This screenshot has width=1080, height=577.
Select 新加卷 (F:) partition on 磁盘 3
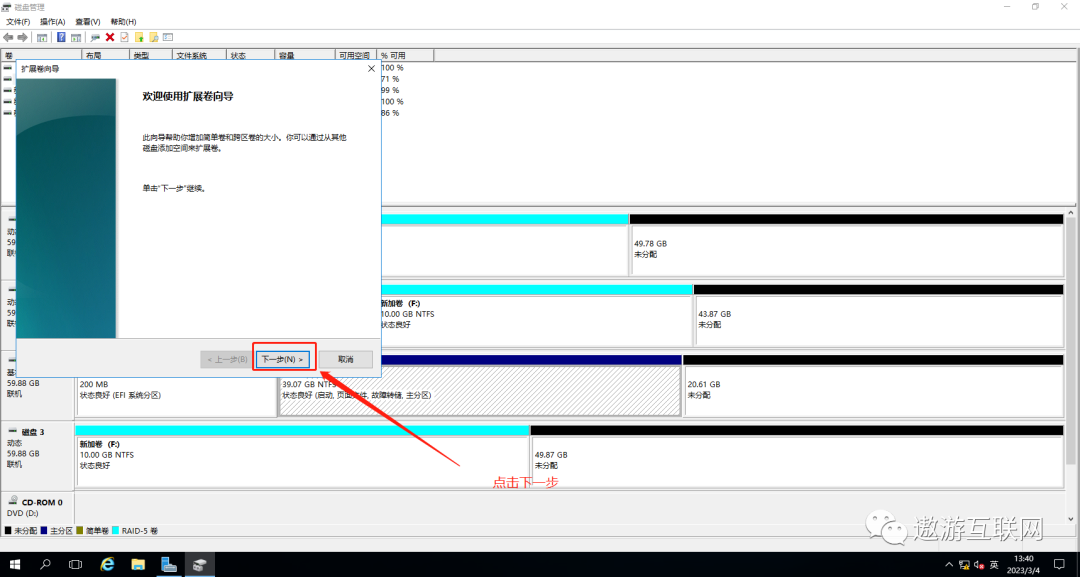pyautogui.click(x=302, y=461)
